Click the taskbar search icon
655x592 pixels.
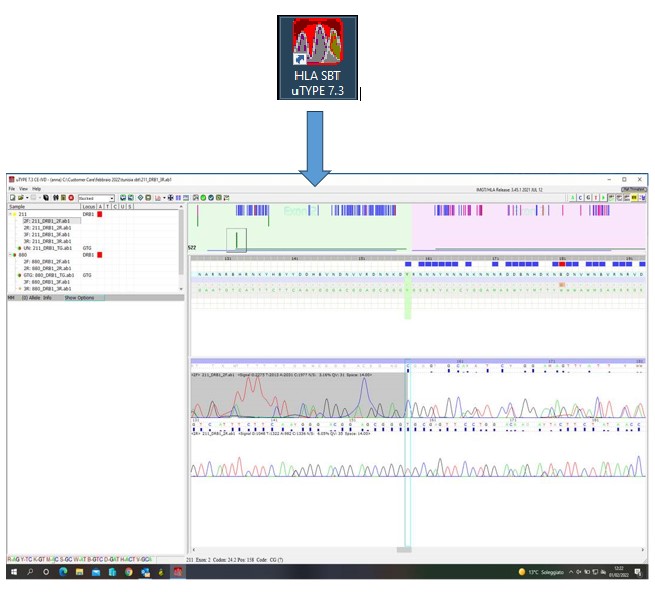31,572
